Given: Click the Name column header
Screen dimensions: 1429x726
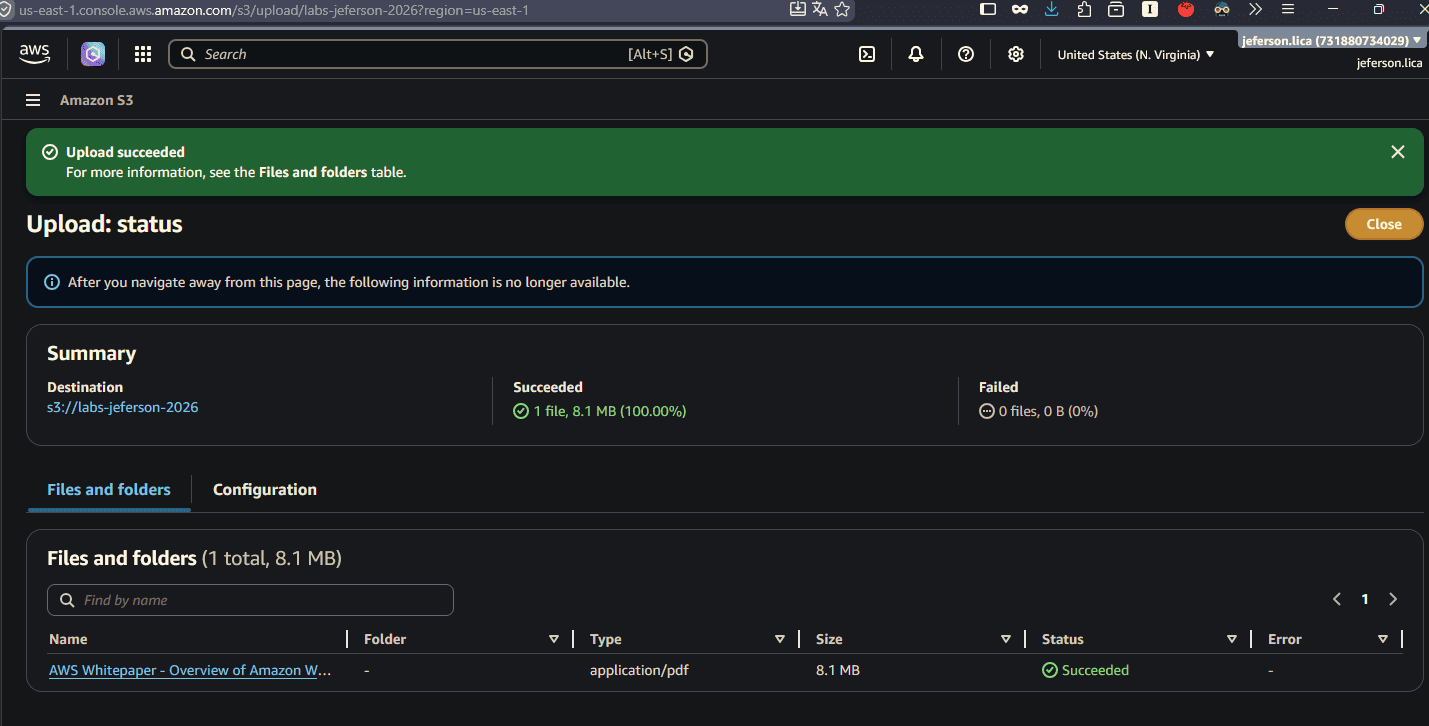Looking at the screenshot, I should click(68, 639).
